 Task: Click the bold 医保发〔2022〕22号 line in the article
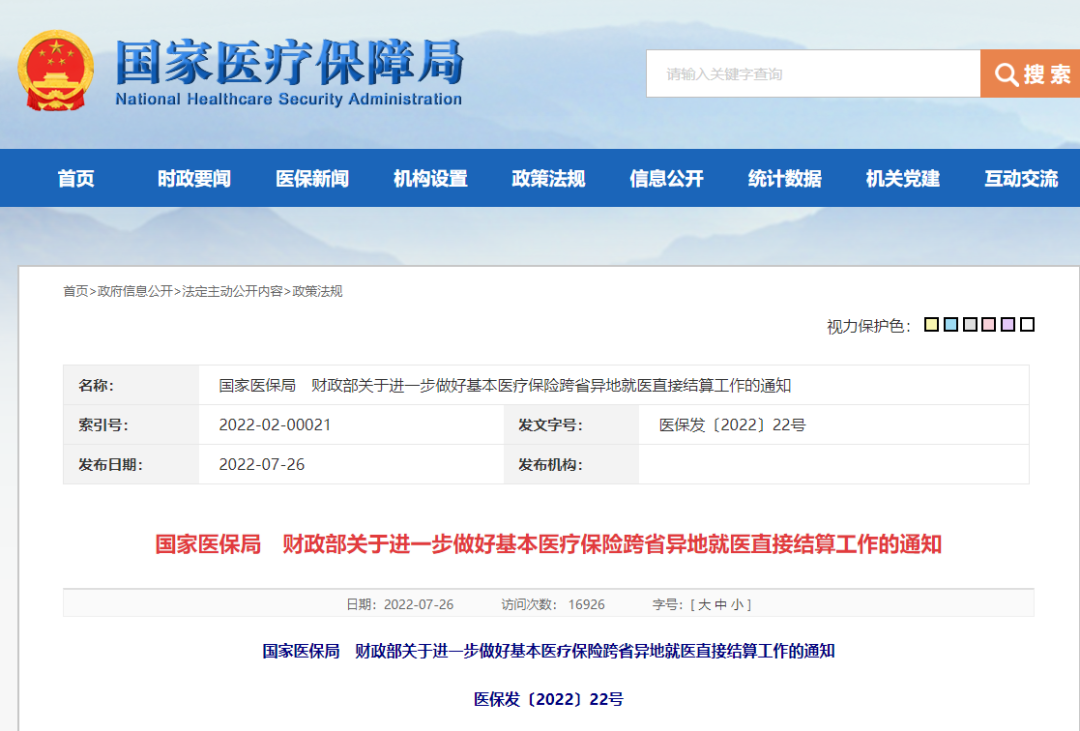tap(548, 699)
